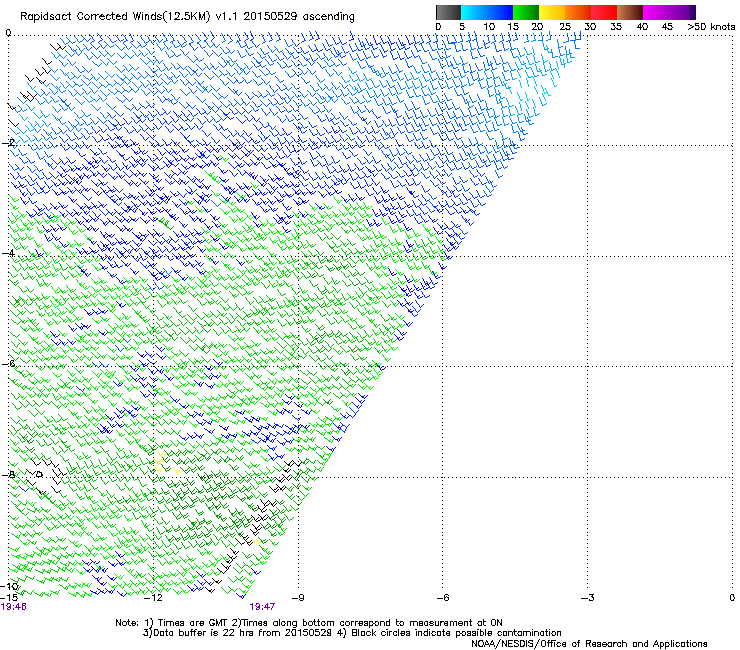
Task: Click the black contamination circle near latitude -8
Action: (x=40, y=473)
